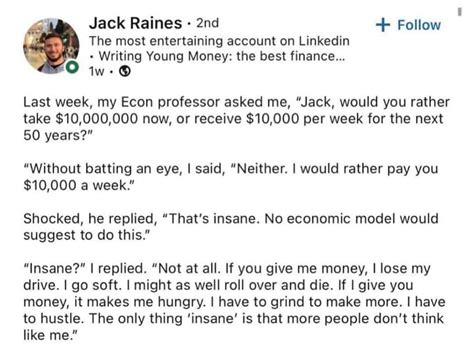This screenshot has height=362, width=474.
Task: Open the Jack Raines name link
Action: coord(135,23)
